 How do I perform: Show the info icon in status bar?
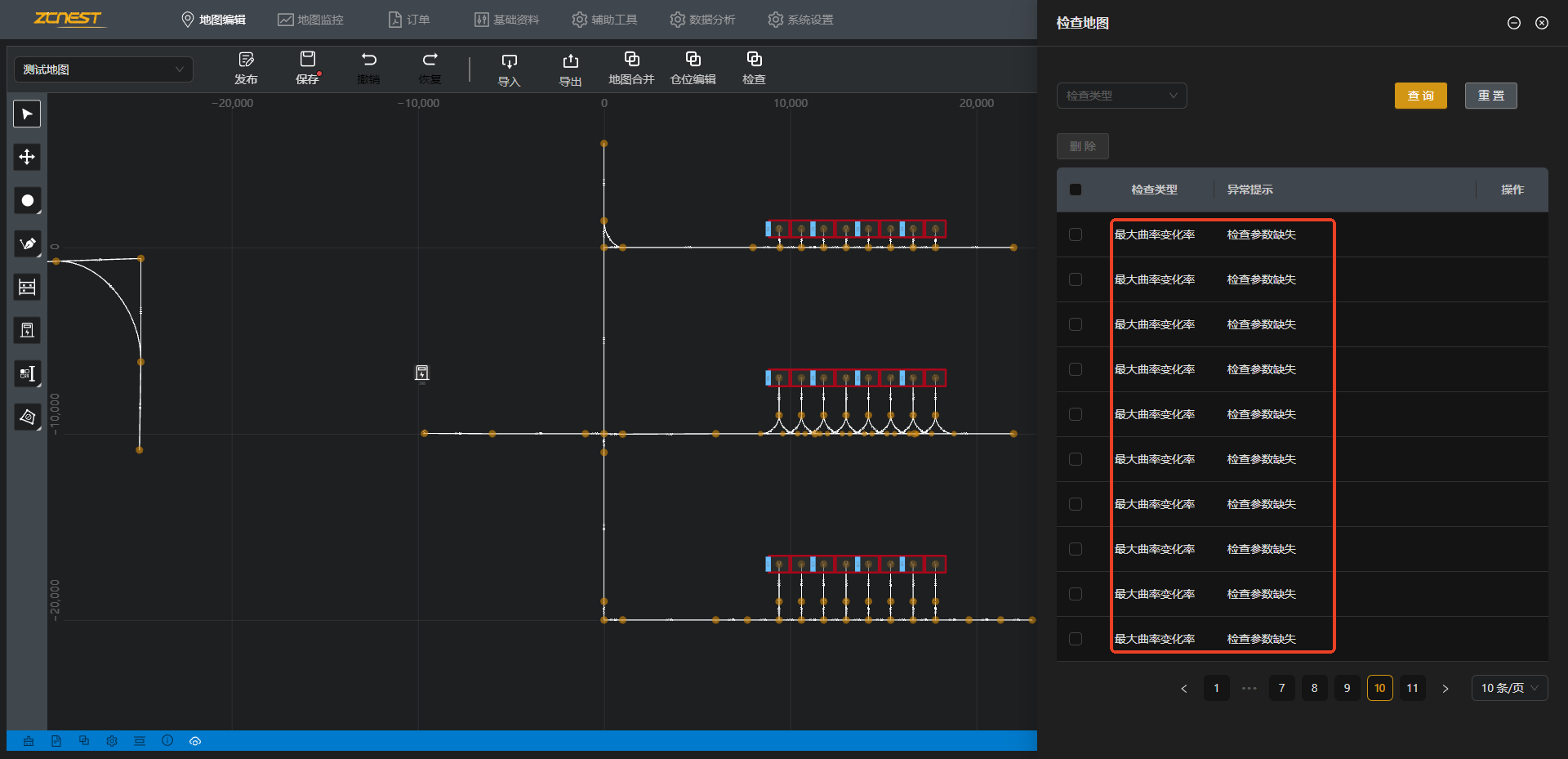(167, 741)
